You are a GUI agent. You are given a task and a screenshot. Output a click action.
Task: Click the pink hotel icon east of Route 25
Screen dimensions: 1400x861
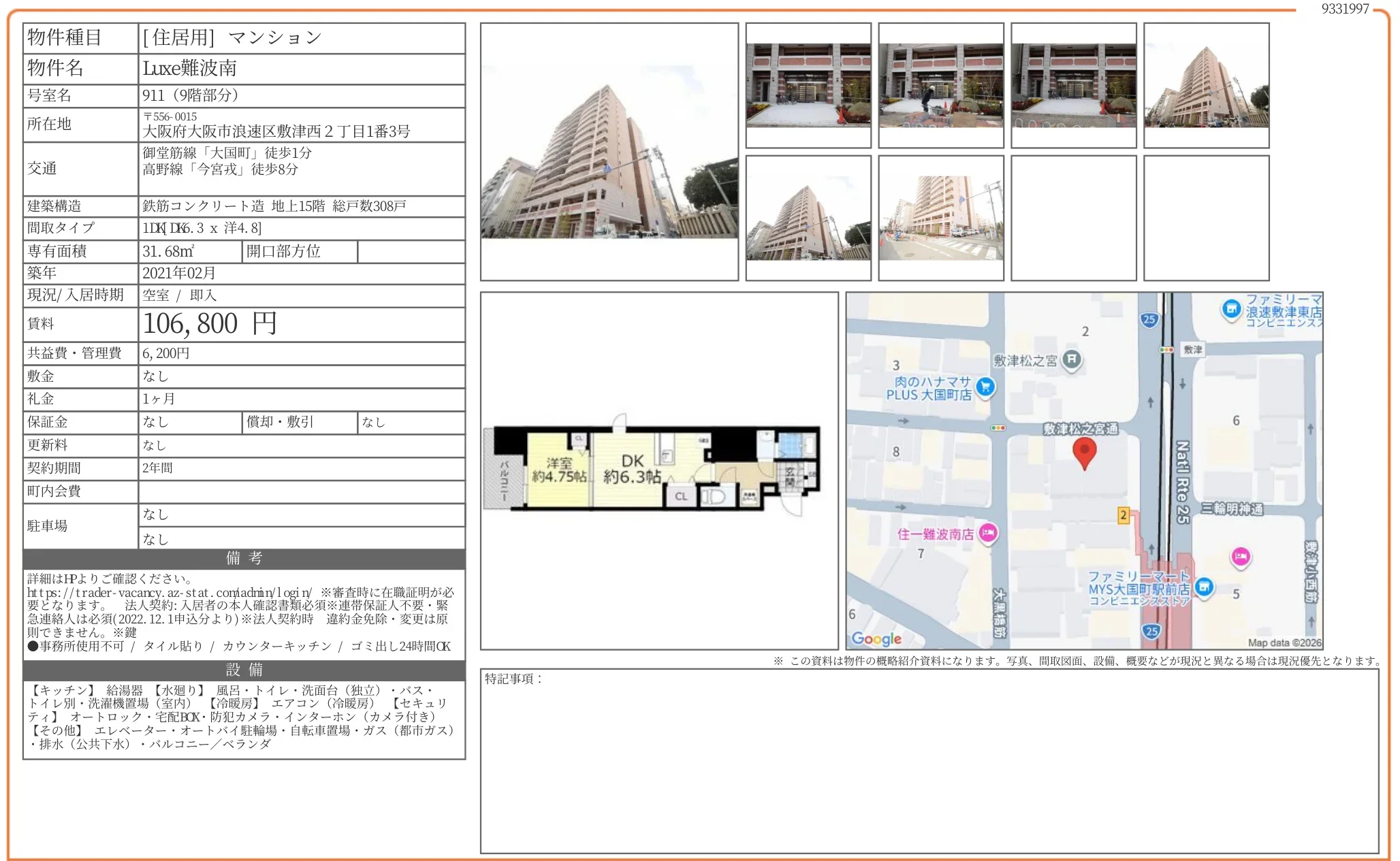click(1241, 557)
